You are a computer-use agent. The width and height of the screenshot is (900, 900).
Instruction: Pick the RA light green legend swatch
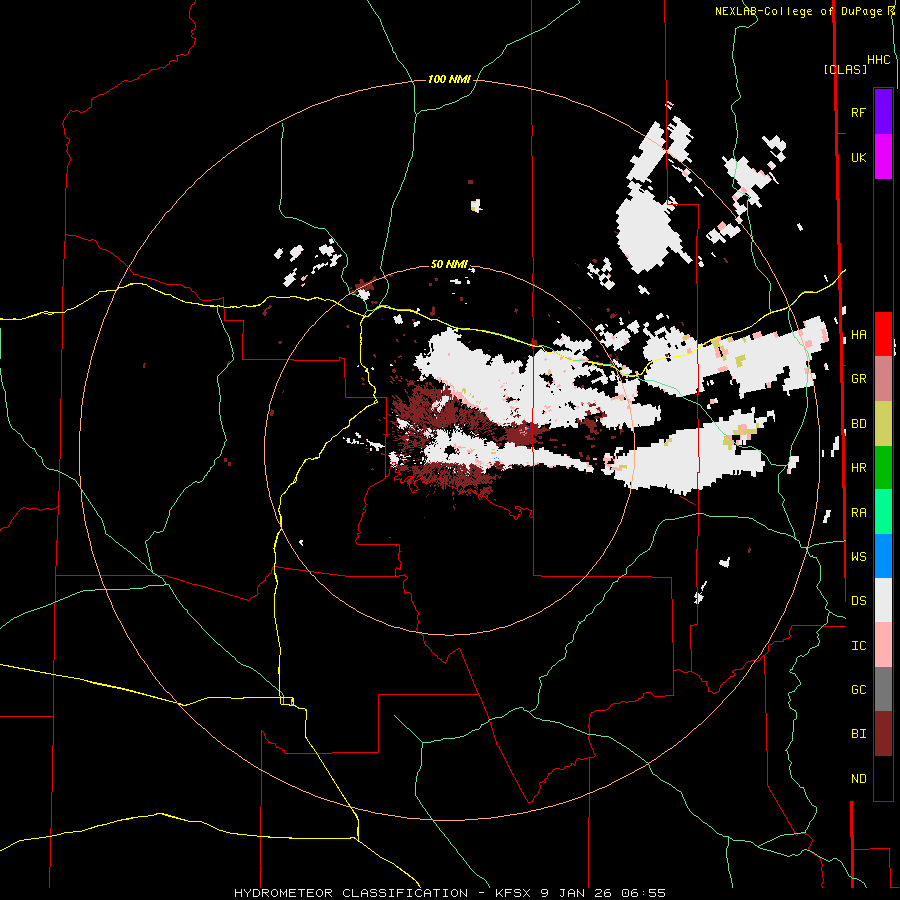(883, 512)
